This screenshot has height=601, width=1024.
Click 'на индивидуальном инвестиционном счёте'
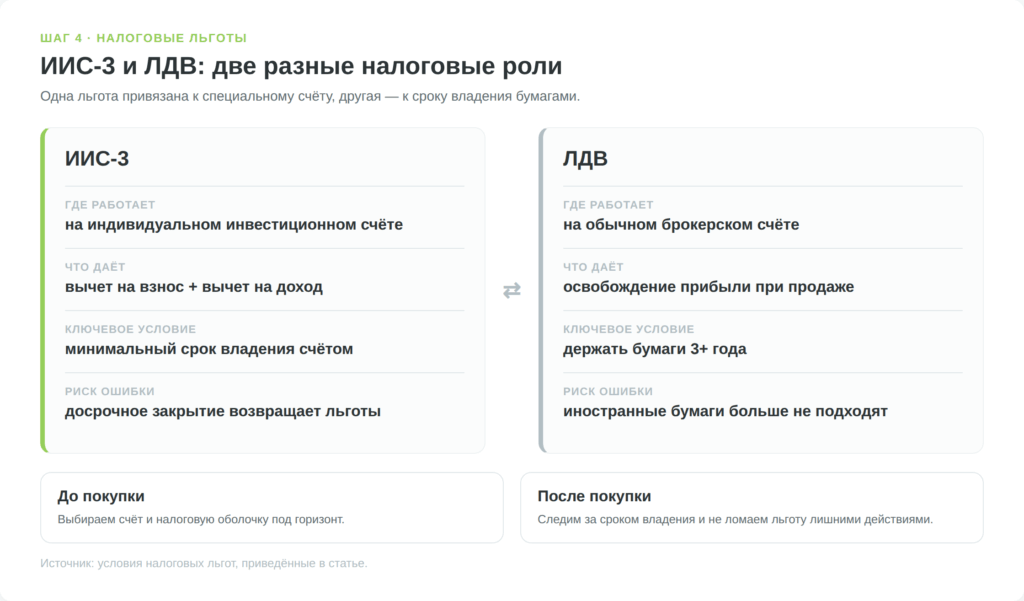pyautogui.click(x=234, y=225)
